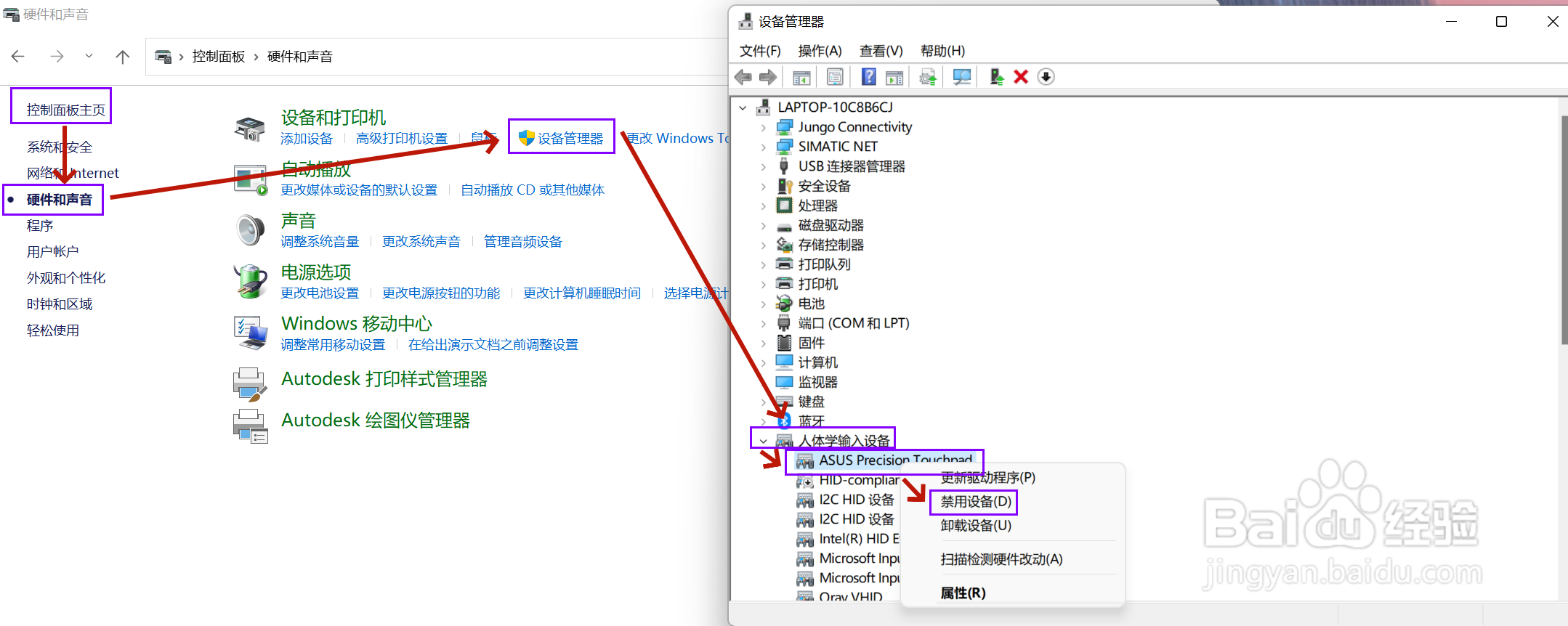The width and height of the screenshot is (1568, 626).
Task: Click the update device driver icon
Action: (996, 77)
